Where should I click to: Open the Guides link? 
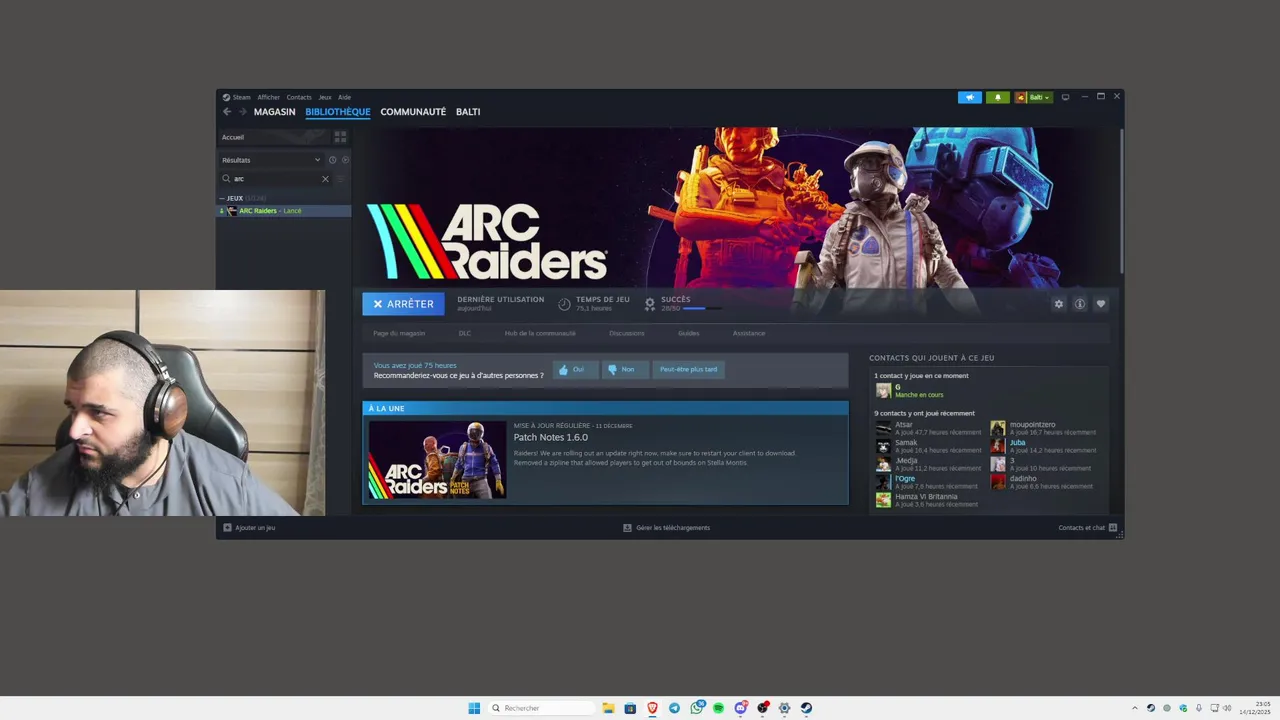(x=689, y=333)
